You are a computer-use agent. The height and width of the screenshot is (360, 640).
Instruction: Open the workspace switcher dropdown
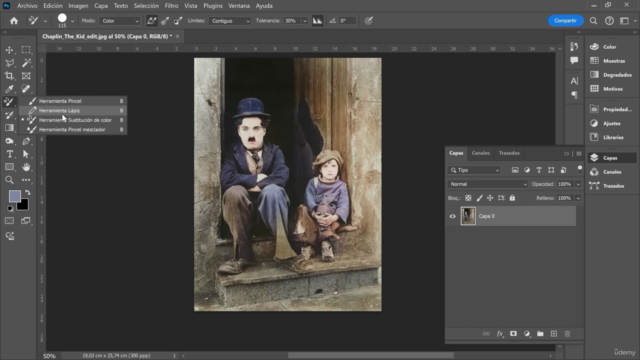[627, 21]
